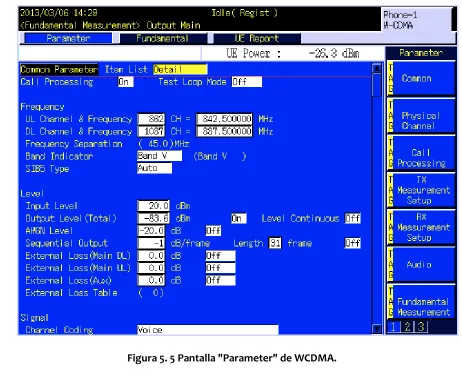Edit Output Level -83.6 dBm field
The image size is (462, 380).
tap(153, 218)
